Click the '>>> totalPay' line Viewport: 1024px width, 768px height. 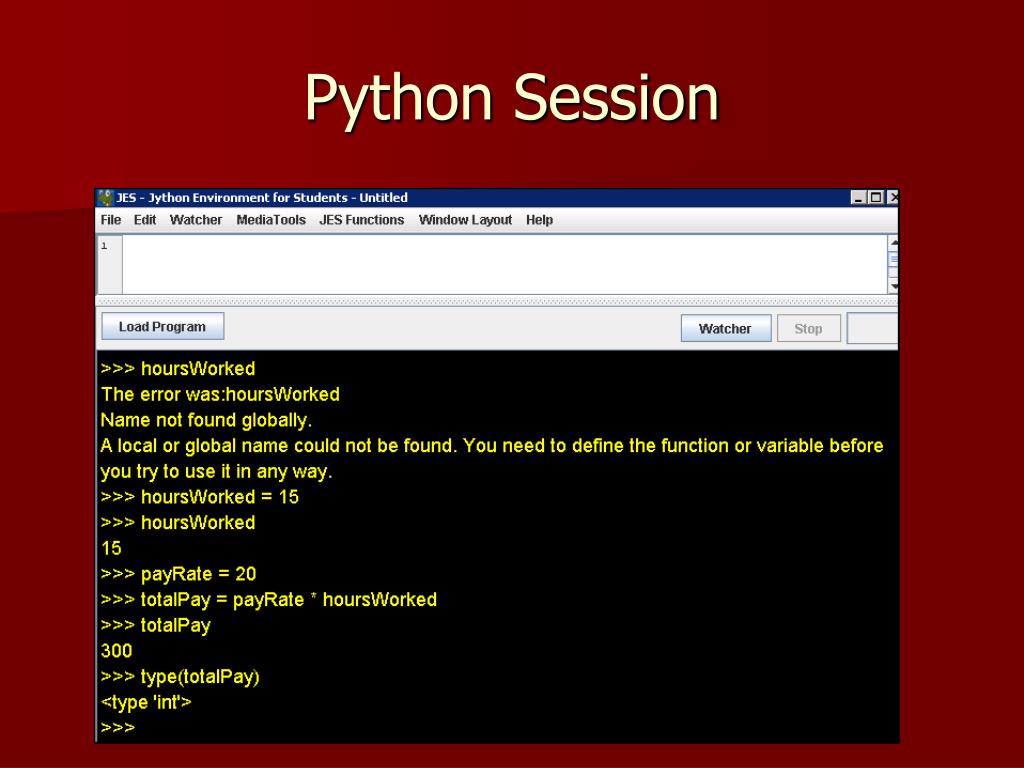coord(155,626)
